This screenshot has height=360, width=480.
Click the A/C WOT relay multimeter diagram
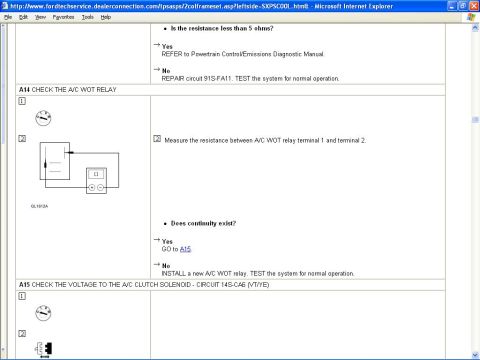tap(79, 168)
